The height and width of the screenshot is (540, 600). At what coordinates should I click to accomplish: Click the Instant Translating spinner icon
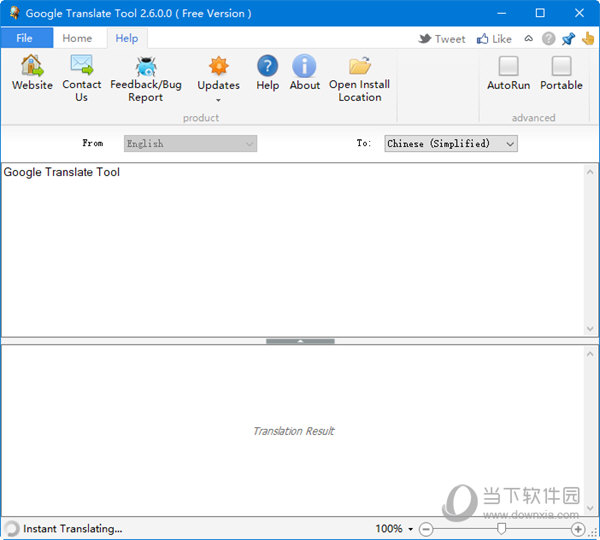coord(11,529)
